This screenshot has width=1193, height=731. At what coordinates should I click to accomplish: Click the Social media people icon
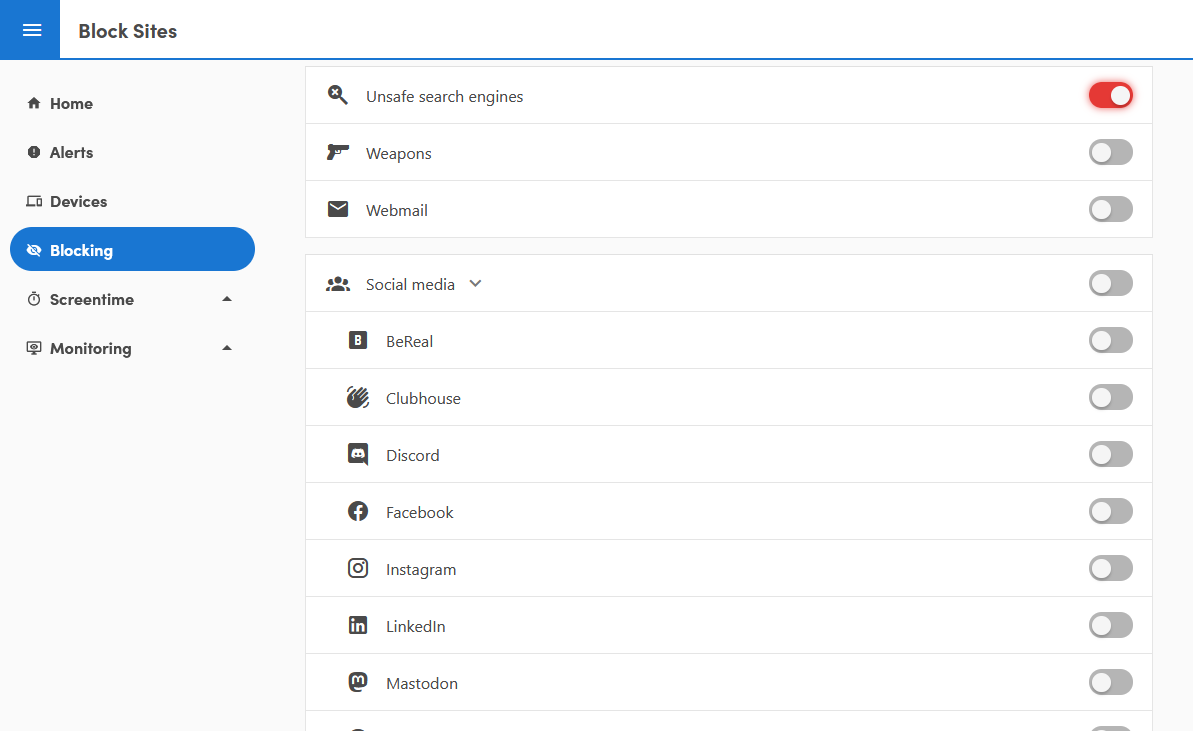coord(338,284)
